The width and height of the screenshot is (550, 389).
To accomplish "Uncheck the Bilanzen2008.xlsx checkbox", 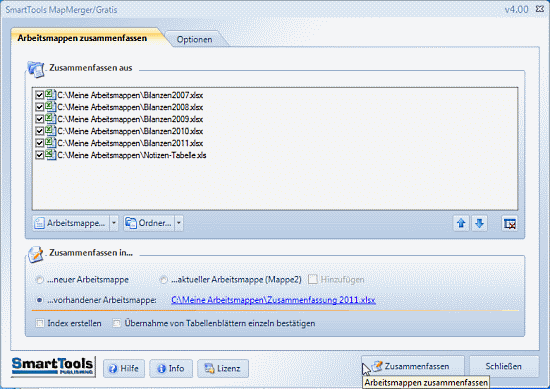I will point(39,107).
